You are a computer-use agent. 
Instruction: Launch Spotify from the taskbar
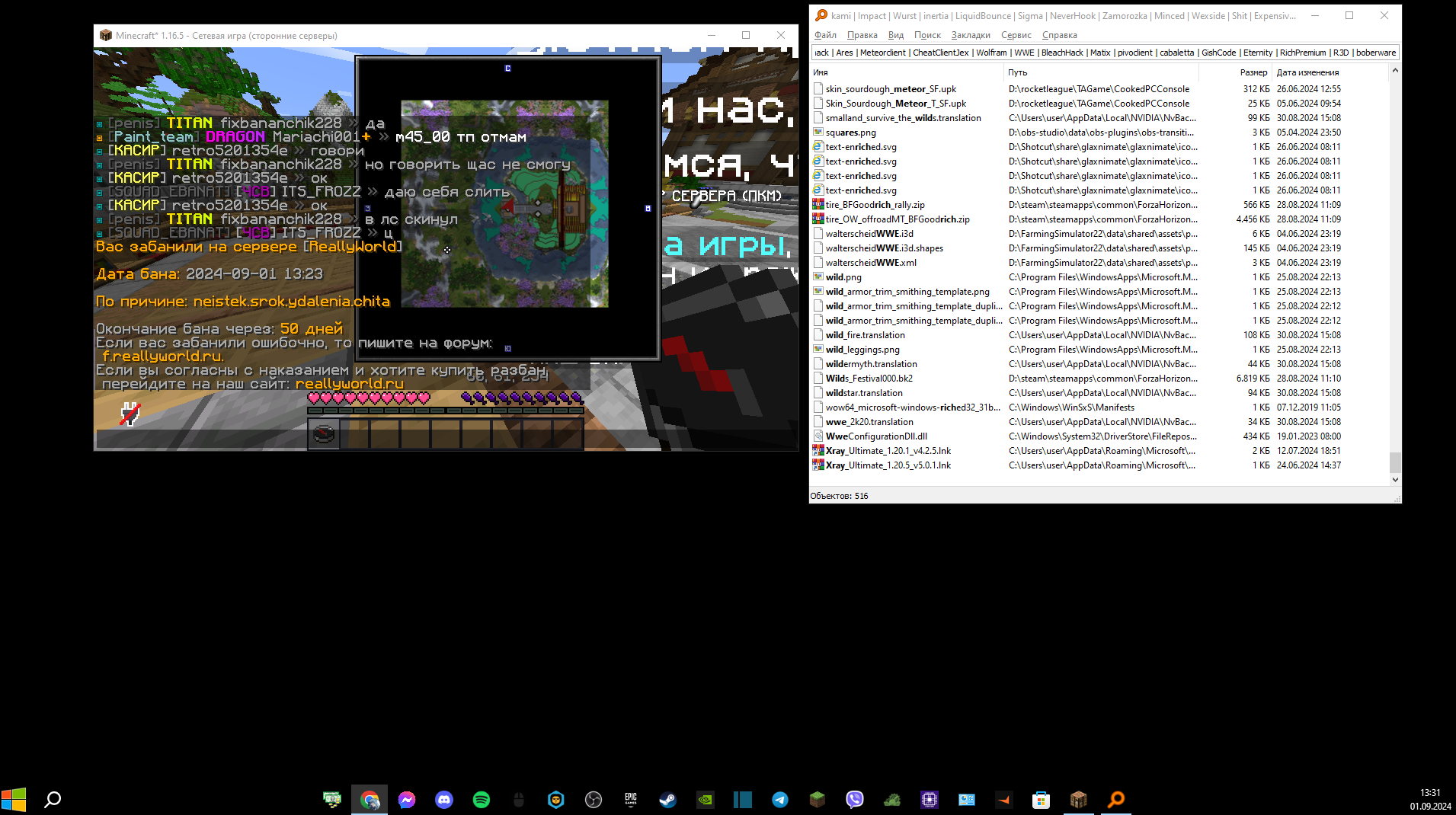[482, 799]
